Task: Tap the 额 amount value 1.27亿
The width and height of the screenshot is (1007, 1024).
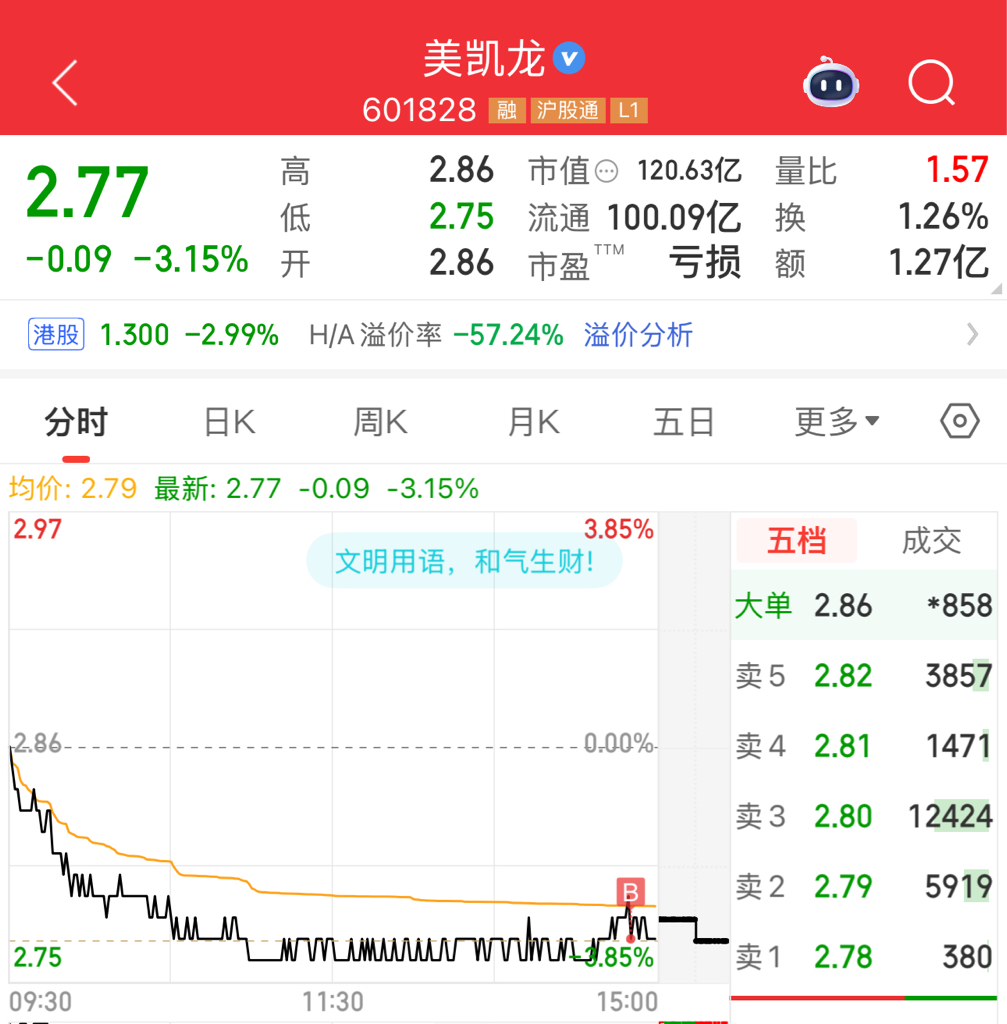Action: click(x=938, y=263)
